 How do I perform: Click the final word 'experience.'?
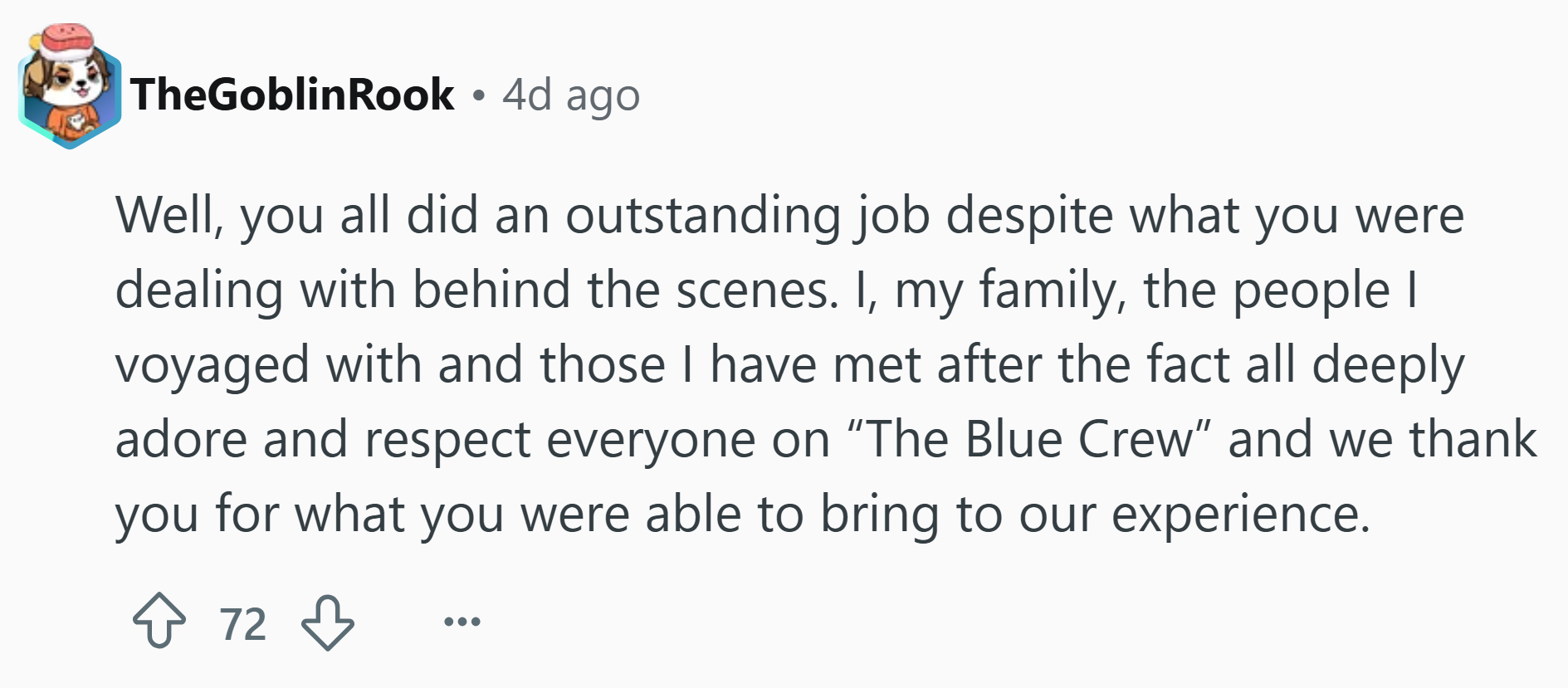[1241, 515]
